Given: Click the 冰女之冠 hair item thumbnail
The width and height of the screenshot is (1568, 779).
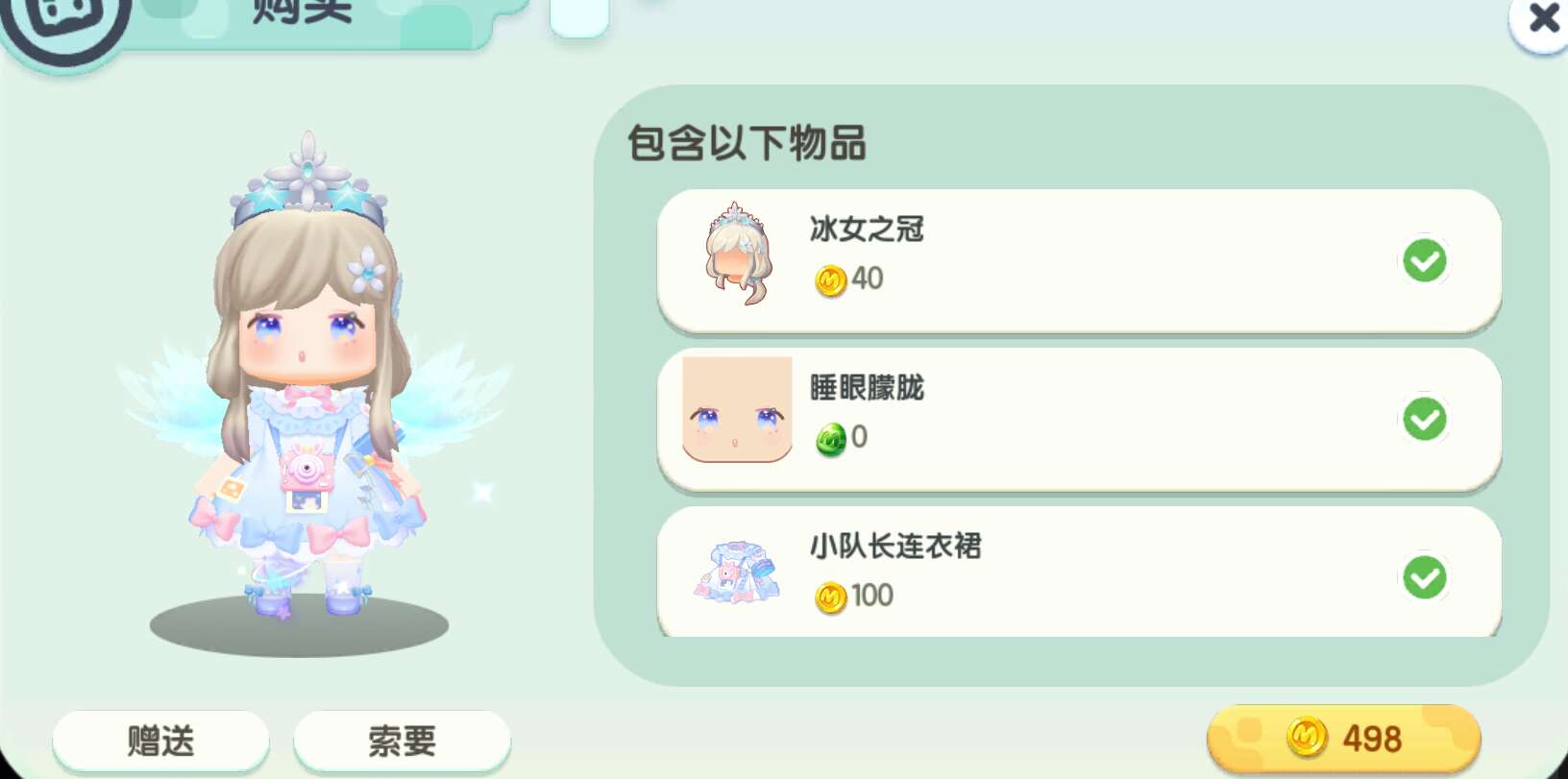Looking at the screenshot, I should click(x=737, y=254).
